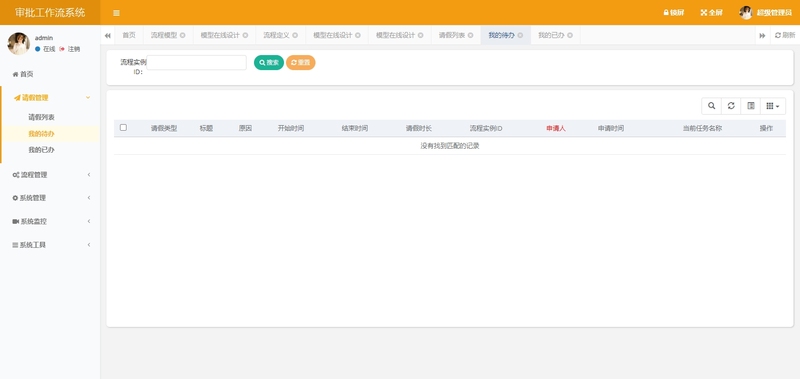Viewport: 800px width, 379px height.
Task: Focus the 流程实例ID input field
Action: coord(196,62)
